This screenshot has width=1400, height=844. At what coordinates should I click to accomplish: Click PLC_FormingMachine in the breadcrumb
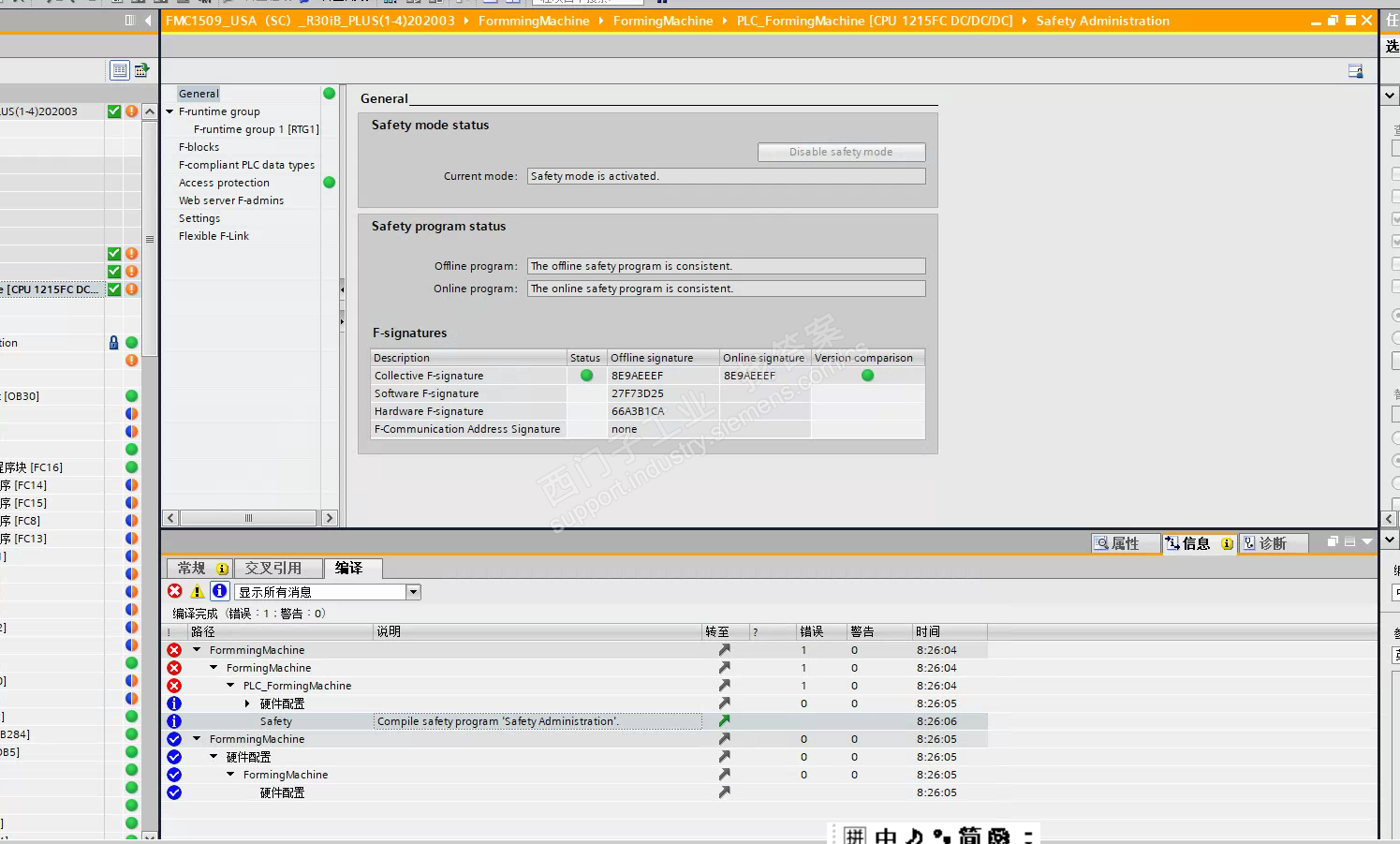(x=874, y=21)
